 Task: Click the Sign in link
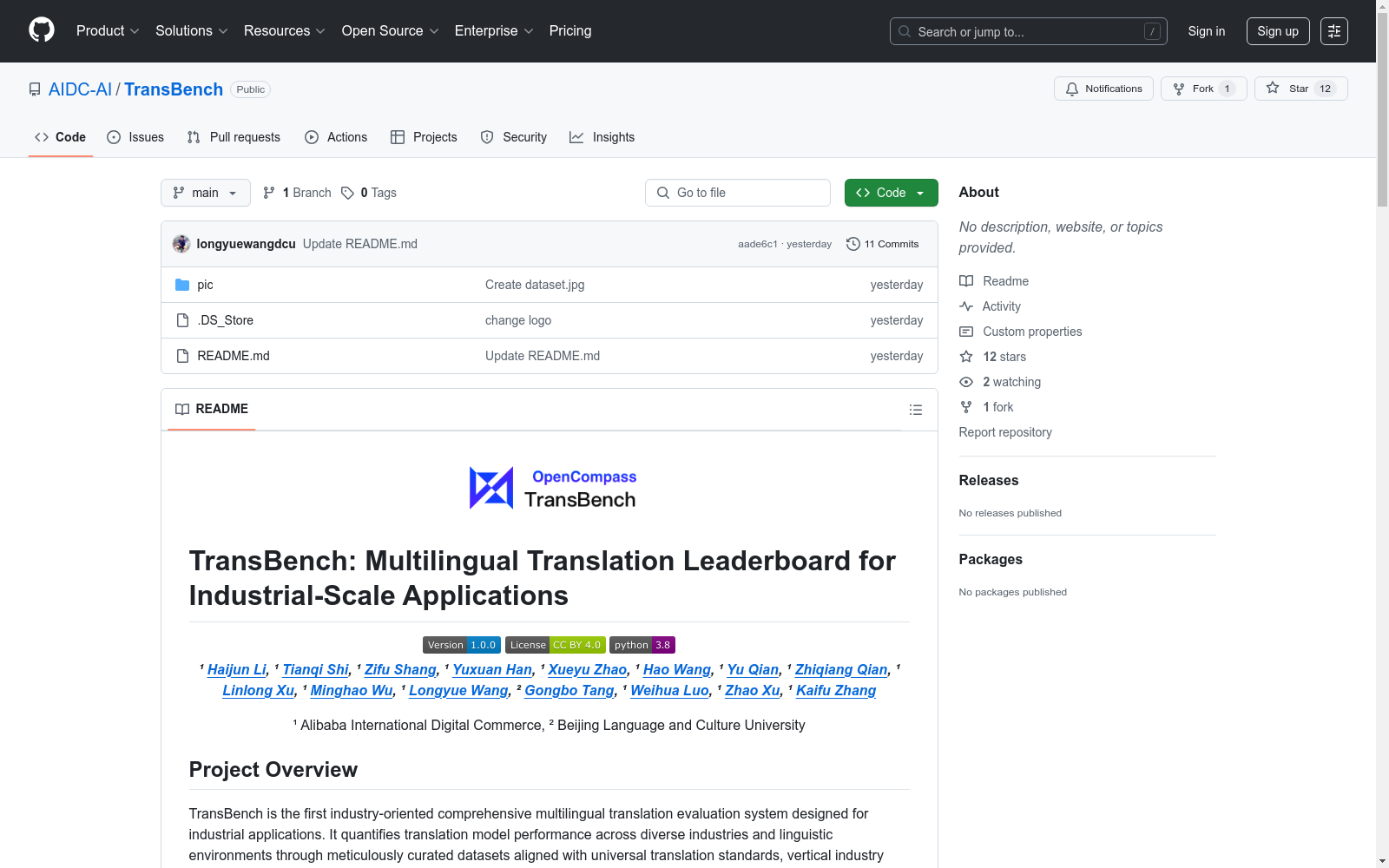coord(1207,31)
